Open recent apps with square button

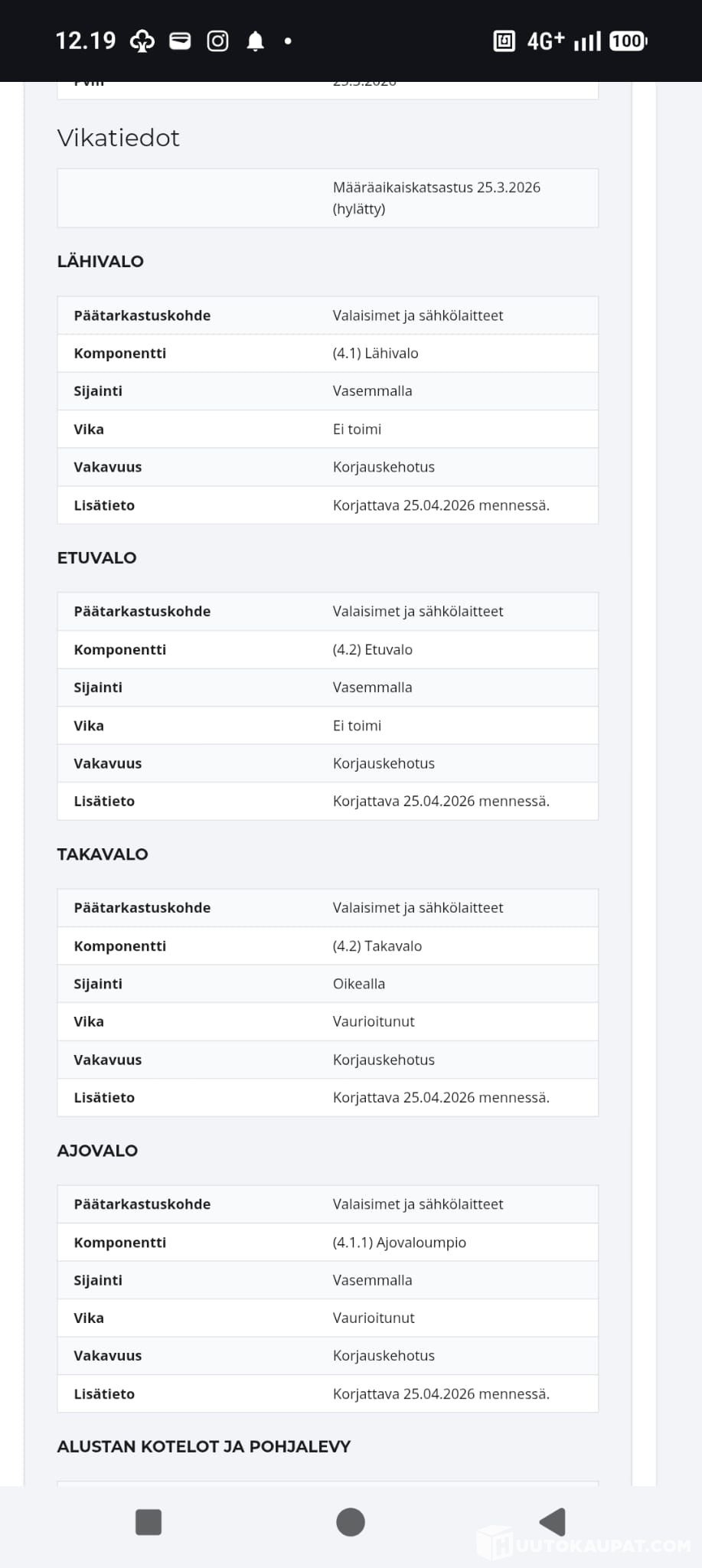point(149,1522)
